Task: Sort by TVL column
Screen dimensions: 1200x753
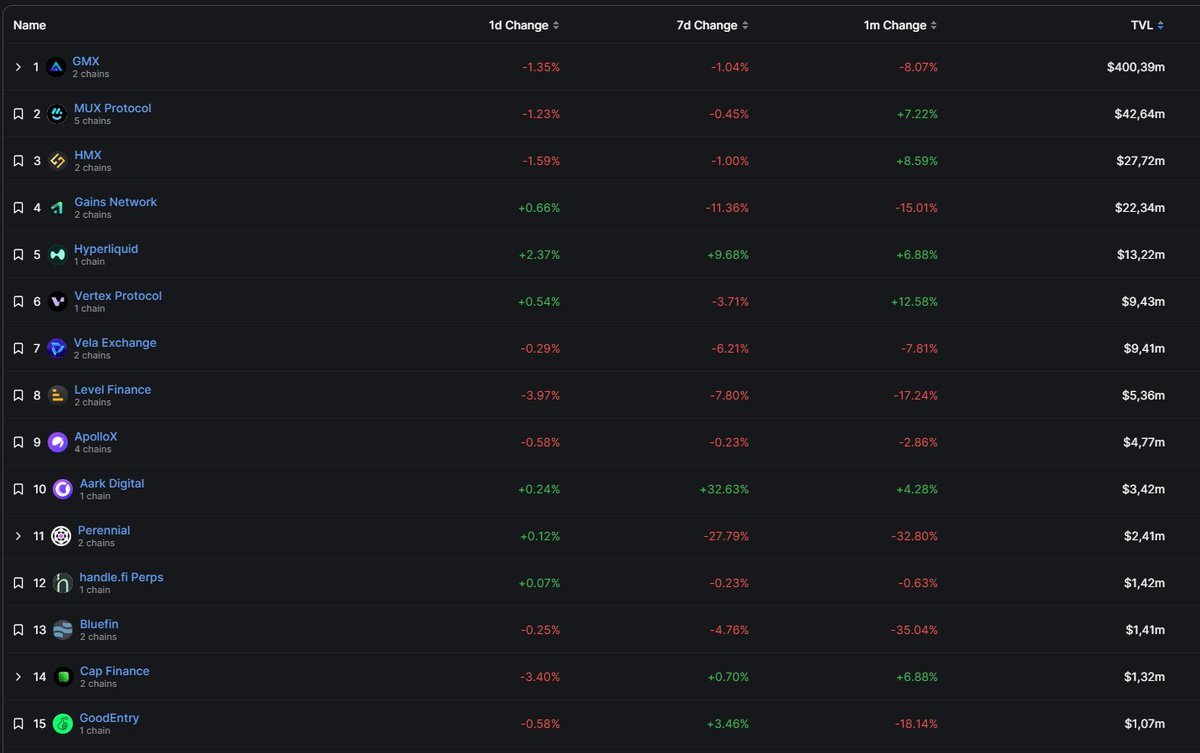Action: point(1147,25)
